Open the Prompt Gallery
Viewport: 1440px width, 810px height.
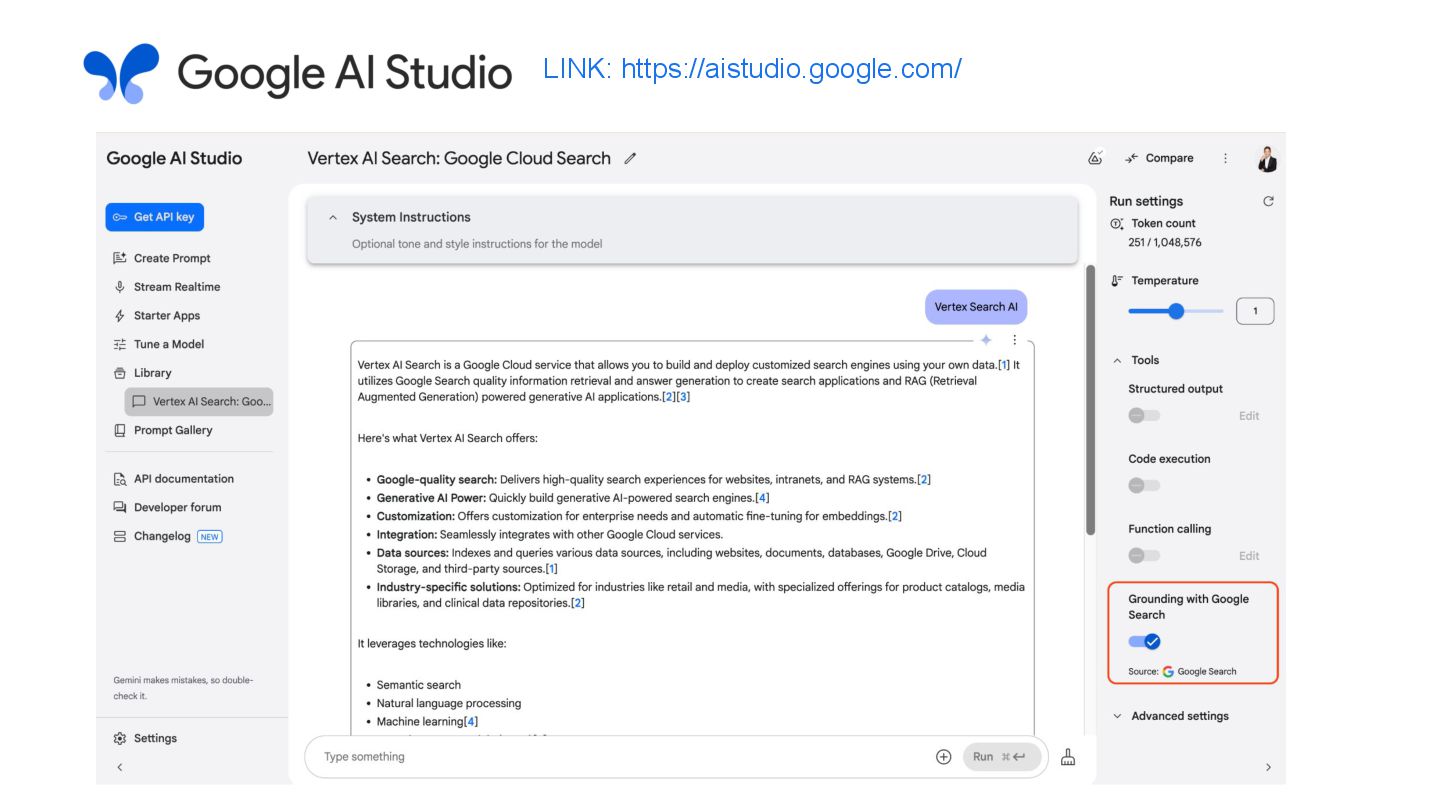pyautogui.click(x=163, y=430)
